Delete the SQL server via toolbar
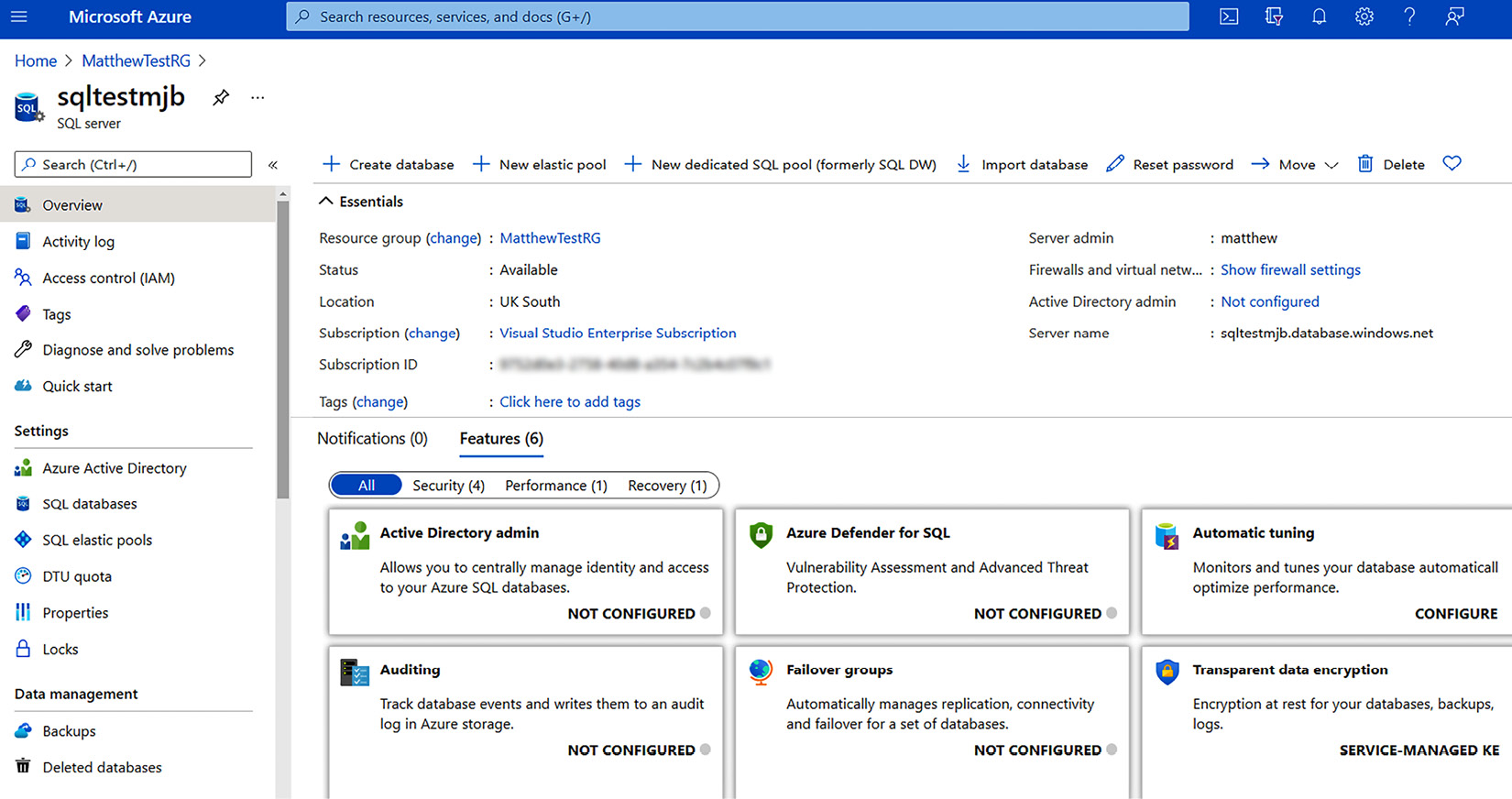This screenshot has width=1512, height=799. 1391,164
